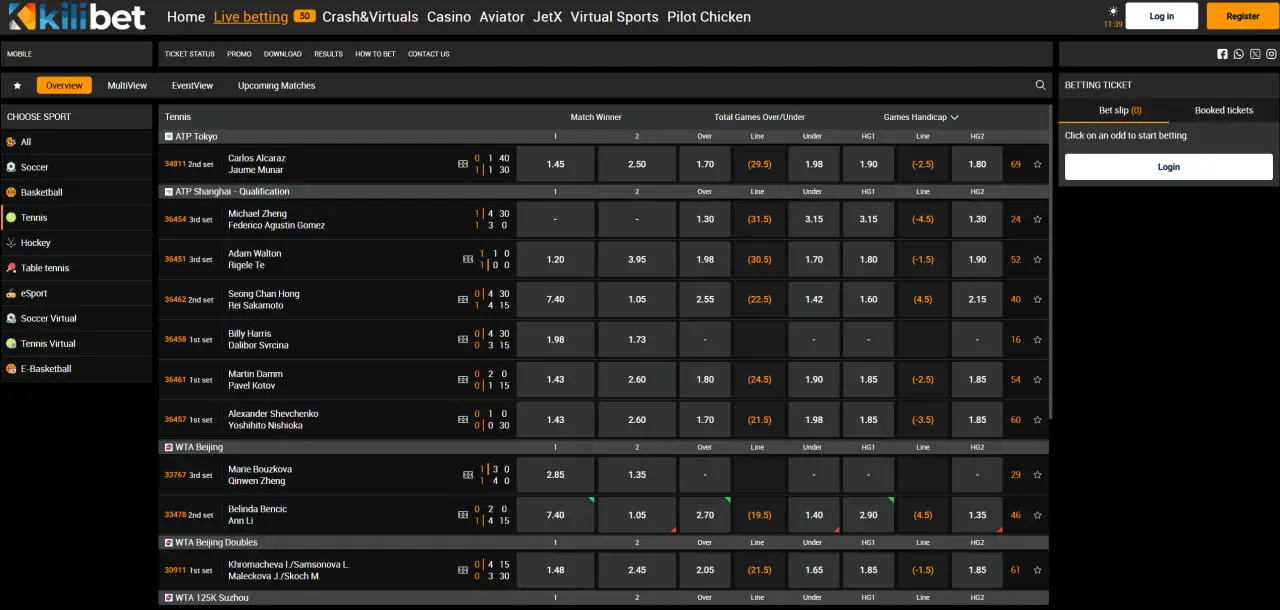Viewport: 1280px width, 610px height.
Task: Switch to the EventView tab
Action: click(x=192, y=86)
